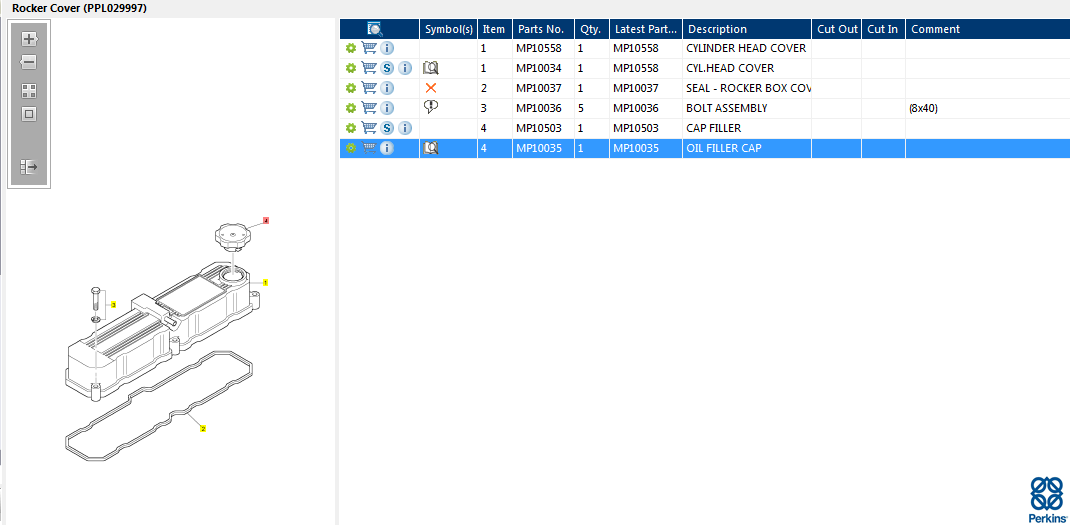Screen dimensions: 1070x525
Task: Click the Comment column header
Action: click(987, 29)
